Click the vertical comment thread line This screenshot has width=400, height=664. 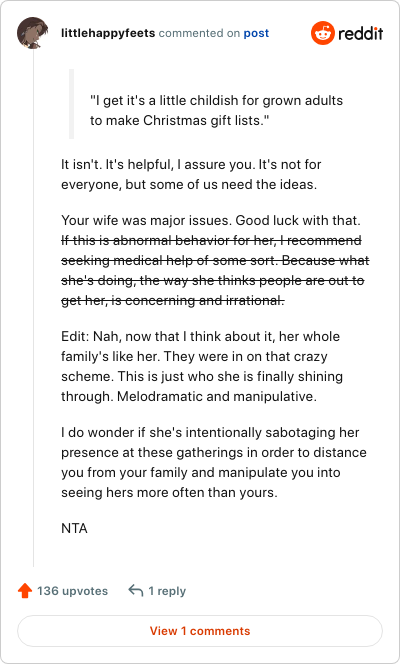coord(33,309)
